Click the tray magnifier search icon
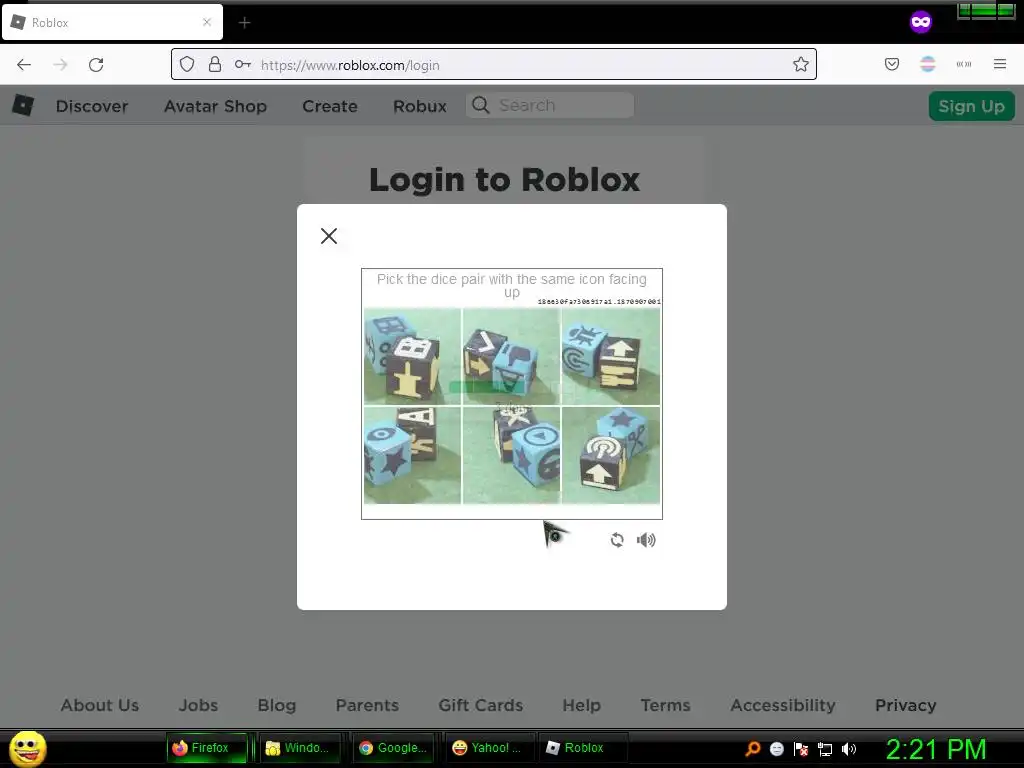 (x=752, y=748)
